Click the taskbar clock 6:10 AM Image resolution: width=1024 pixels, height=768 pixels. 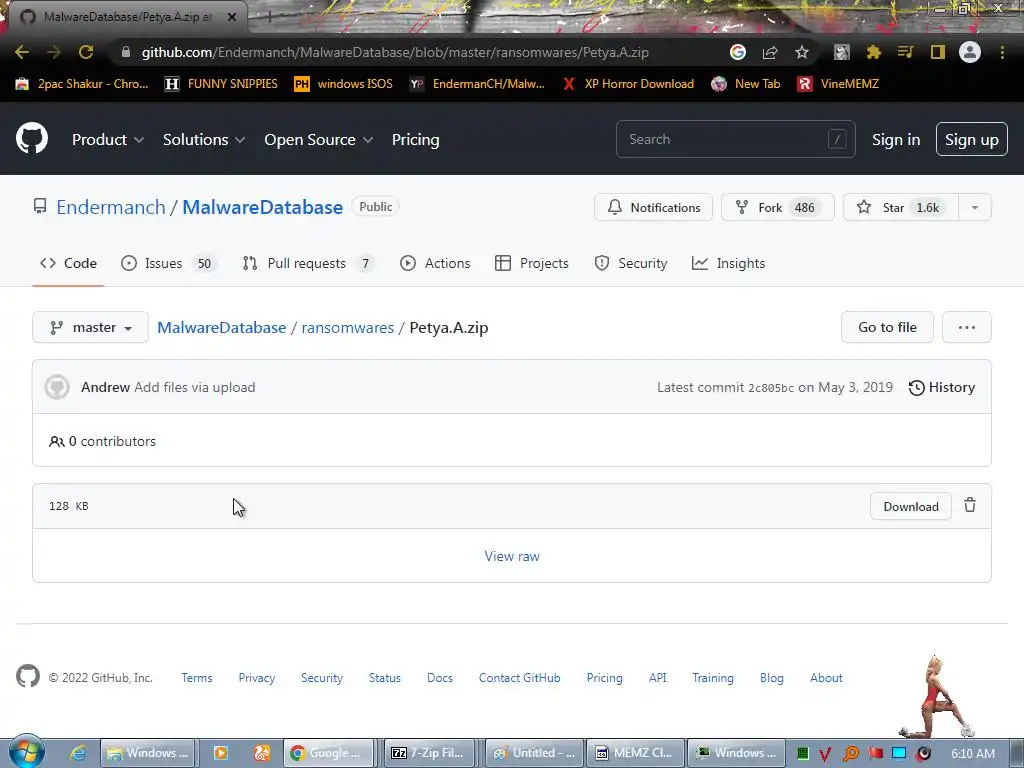pos(973,754)
